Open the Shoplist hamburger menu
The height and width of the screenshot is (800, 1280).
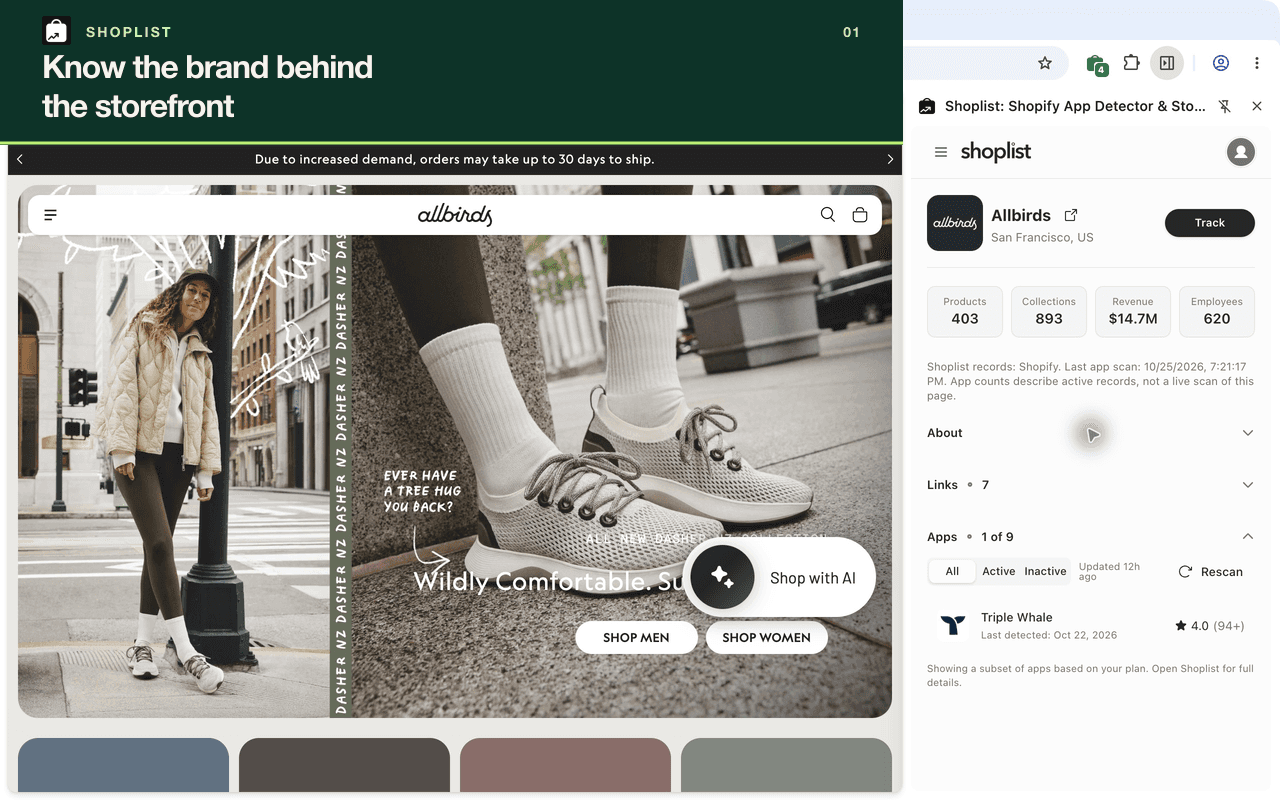[x=941, y=152]
